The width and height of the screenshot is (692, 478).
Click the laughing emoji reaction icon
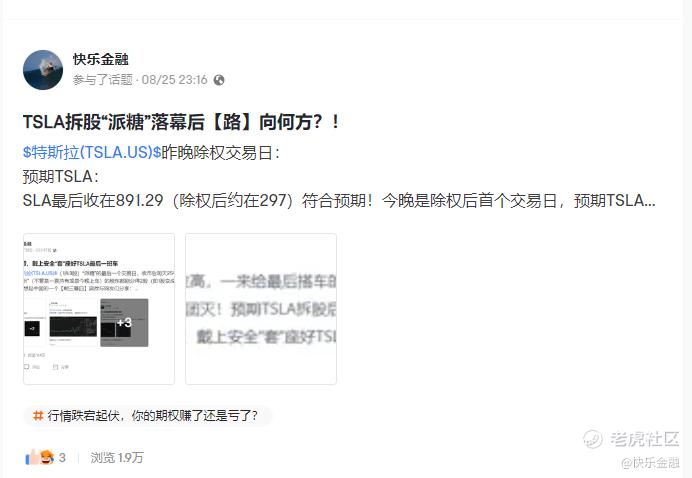[47, 457]
